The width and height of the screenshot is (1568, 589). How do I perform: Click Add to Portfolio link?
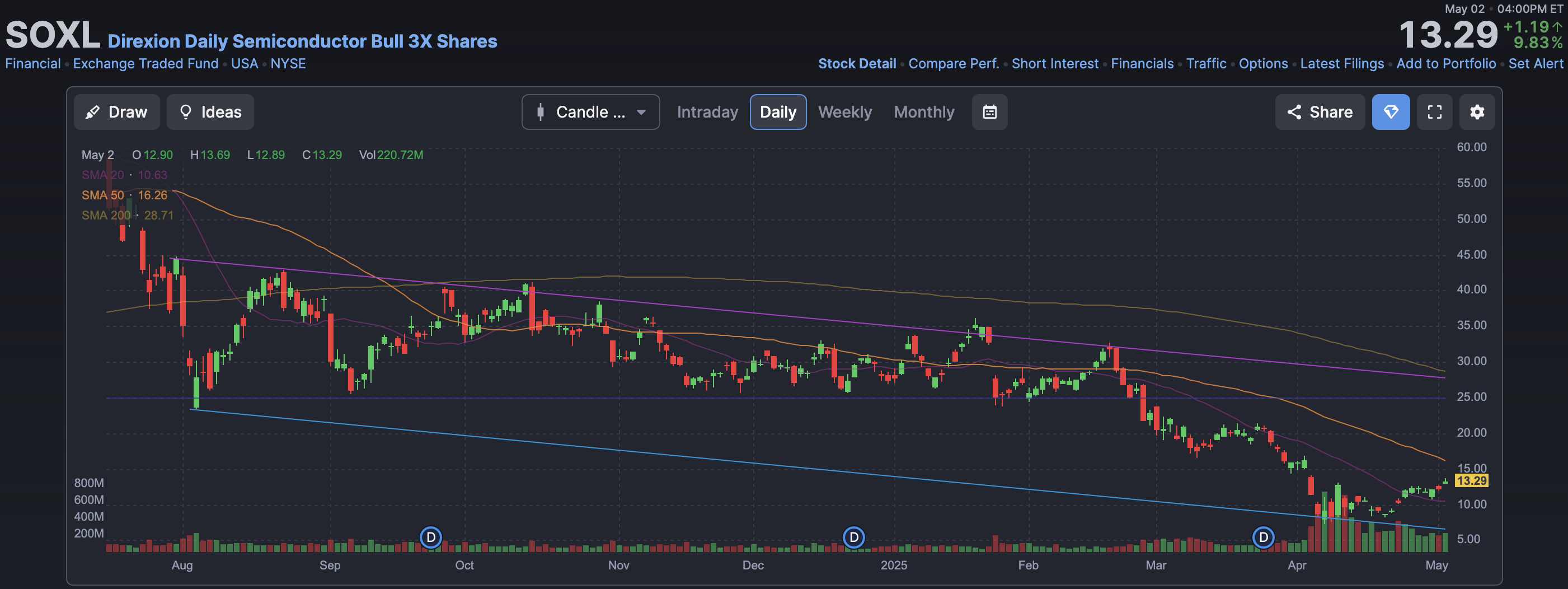1445,63
